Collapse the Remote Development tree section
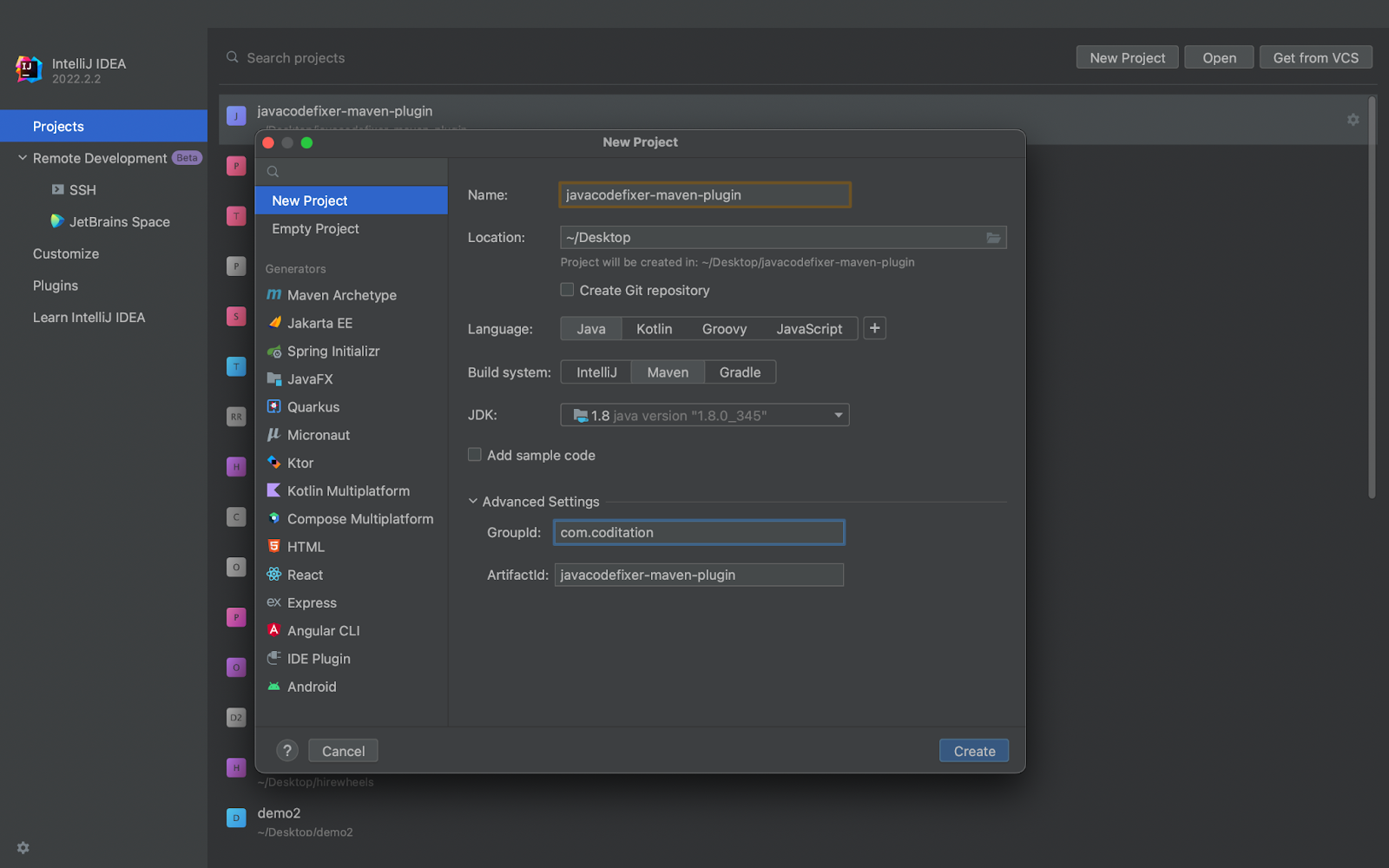The height and width of the screenshot is (868, 1389). coord(23,158)
